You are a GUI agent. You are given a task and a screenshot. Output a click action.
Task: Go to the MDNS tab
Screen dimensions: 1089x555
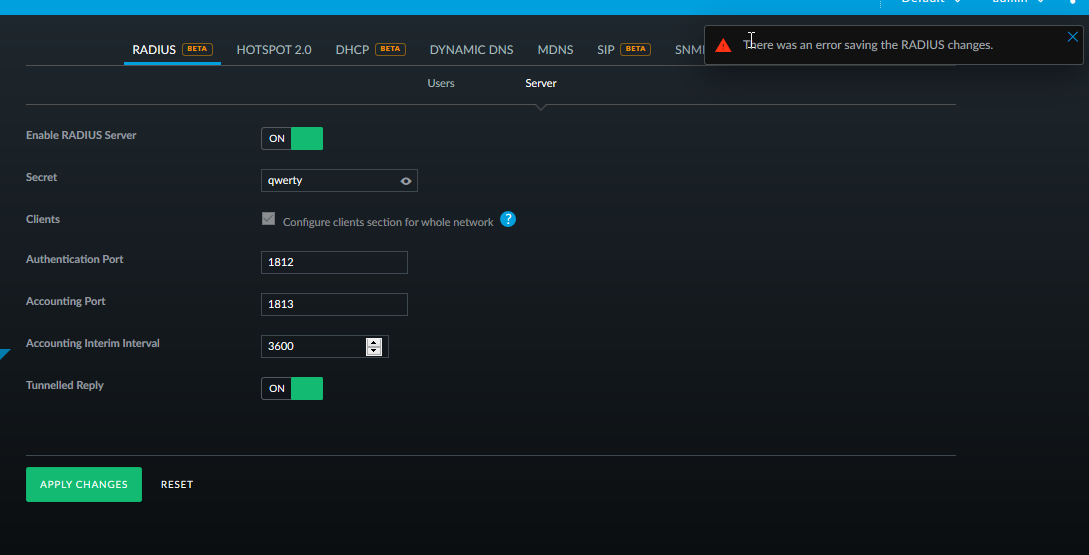click(x=555, y=49)
